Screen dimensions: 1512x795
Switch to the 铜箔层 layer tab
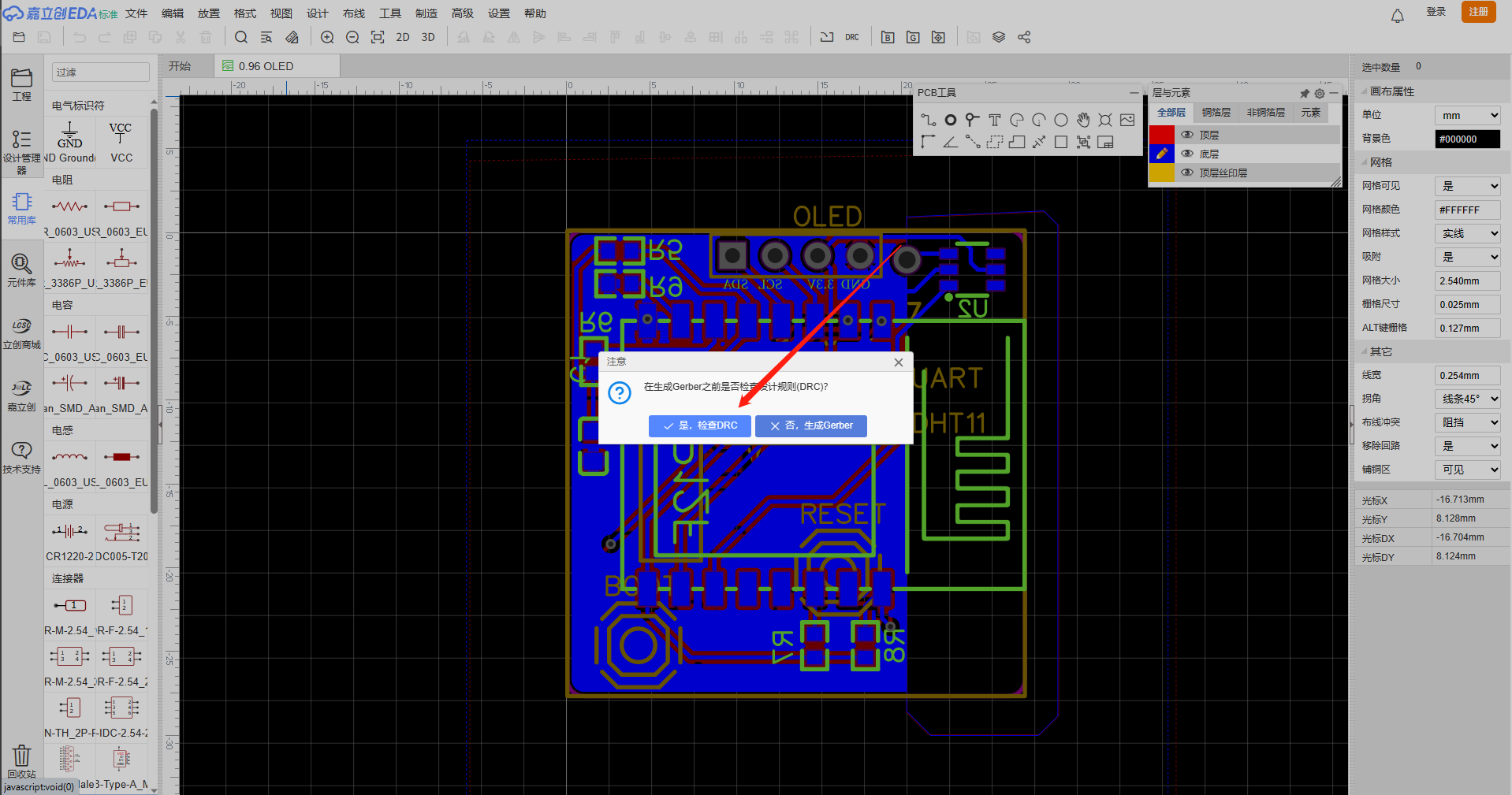click(1216, 113)
